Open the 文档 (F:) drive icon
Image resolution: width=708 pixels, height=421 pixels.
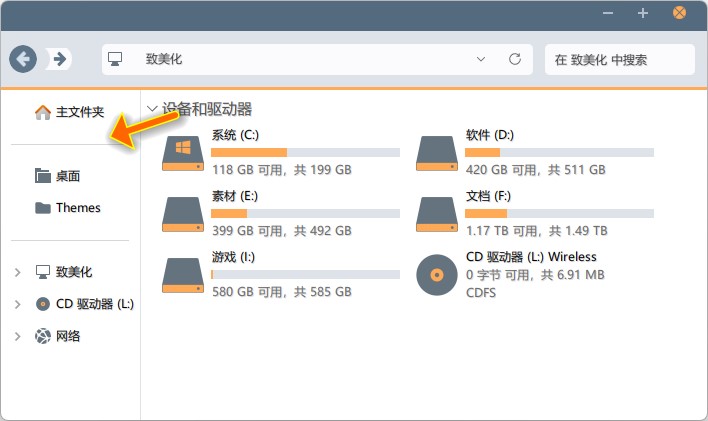click(437, 212)
